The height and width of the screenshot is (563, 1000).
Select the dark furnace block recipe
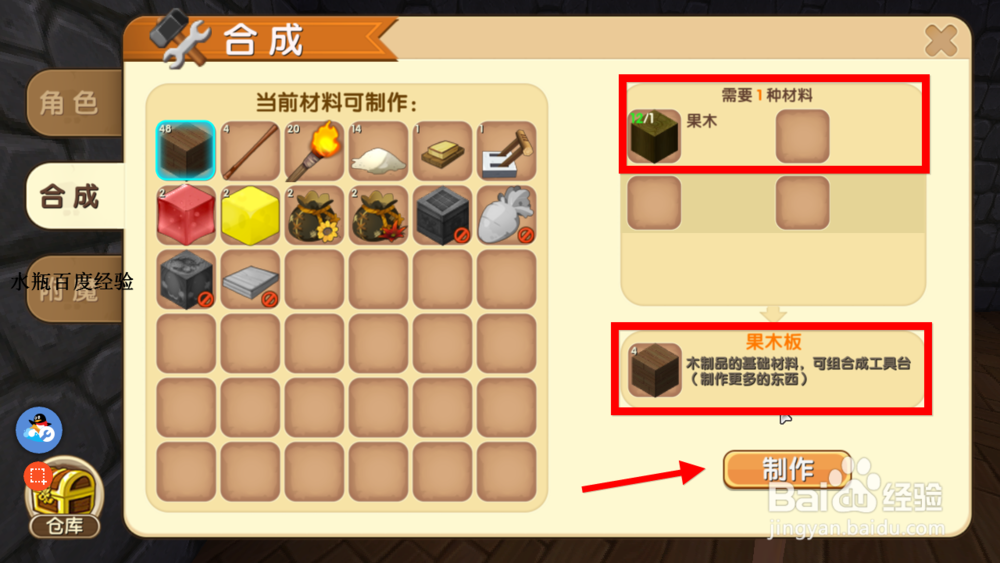tap(443, 215)
